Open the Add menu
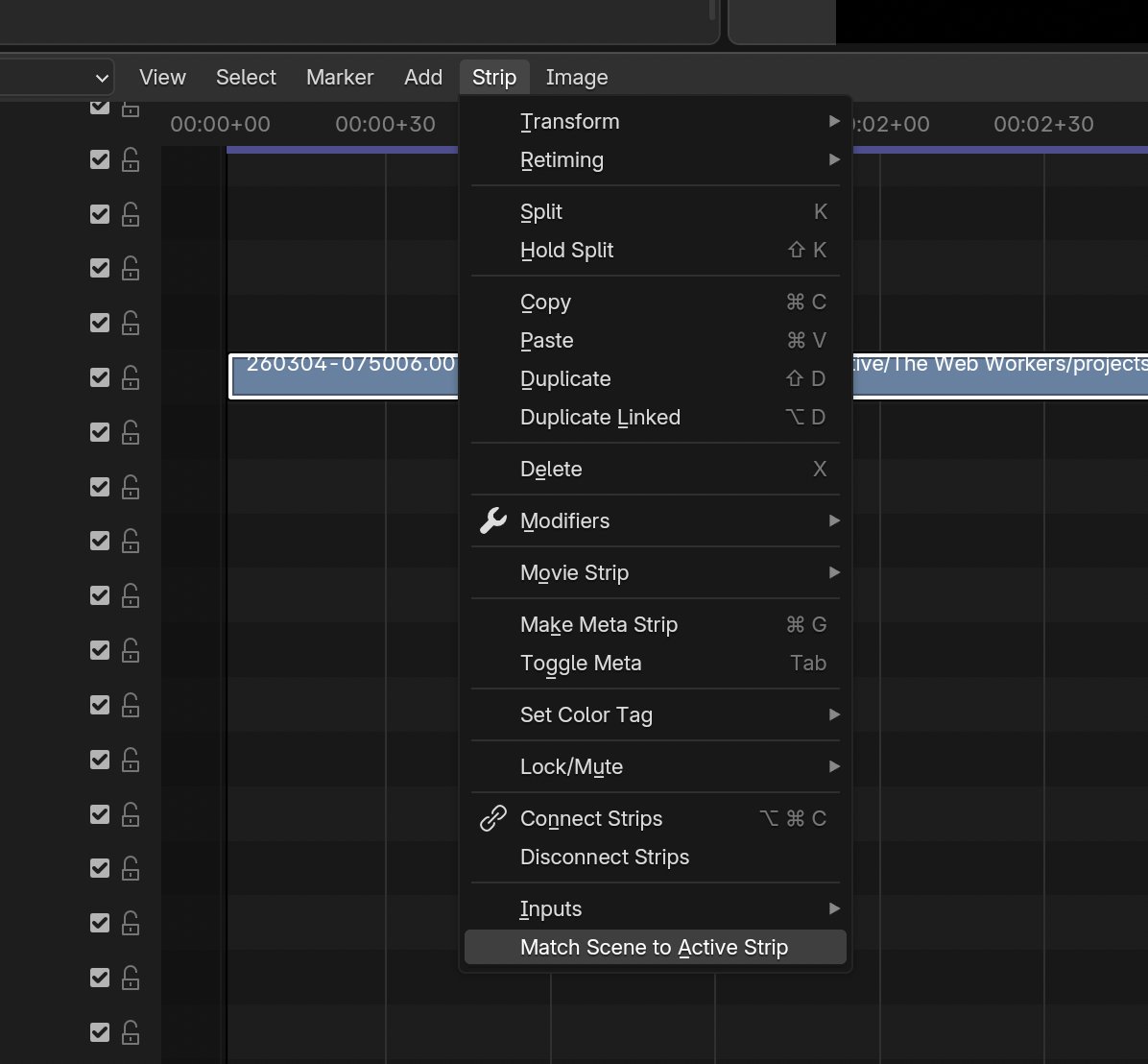Viewport: 1148px width, 1064px height. pyautogui.click(x=423, y=77)
